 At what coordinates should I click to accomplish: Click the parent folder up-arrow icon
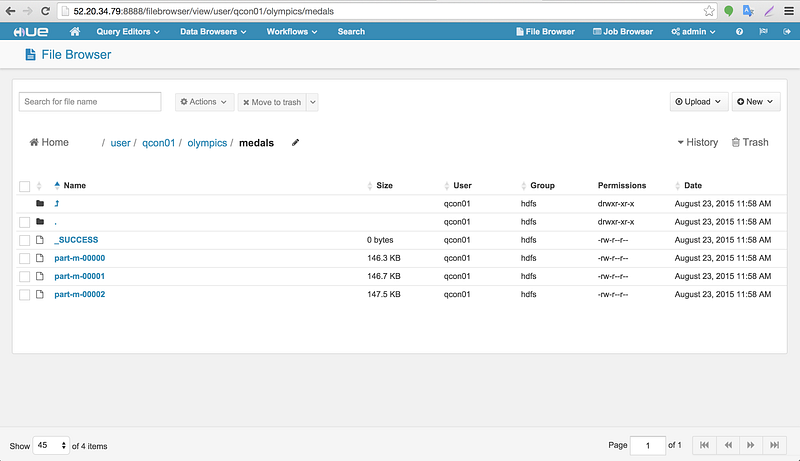click(x=57, y=203)
